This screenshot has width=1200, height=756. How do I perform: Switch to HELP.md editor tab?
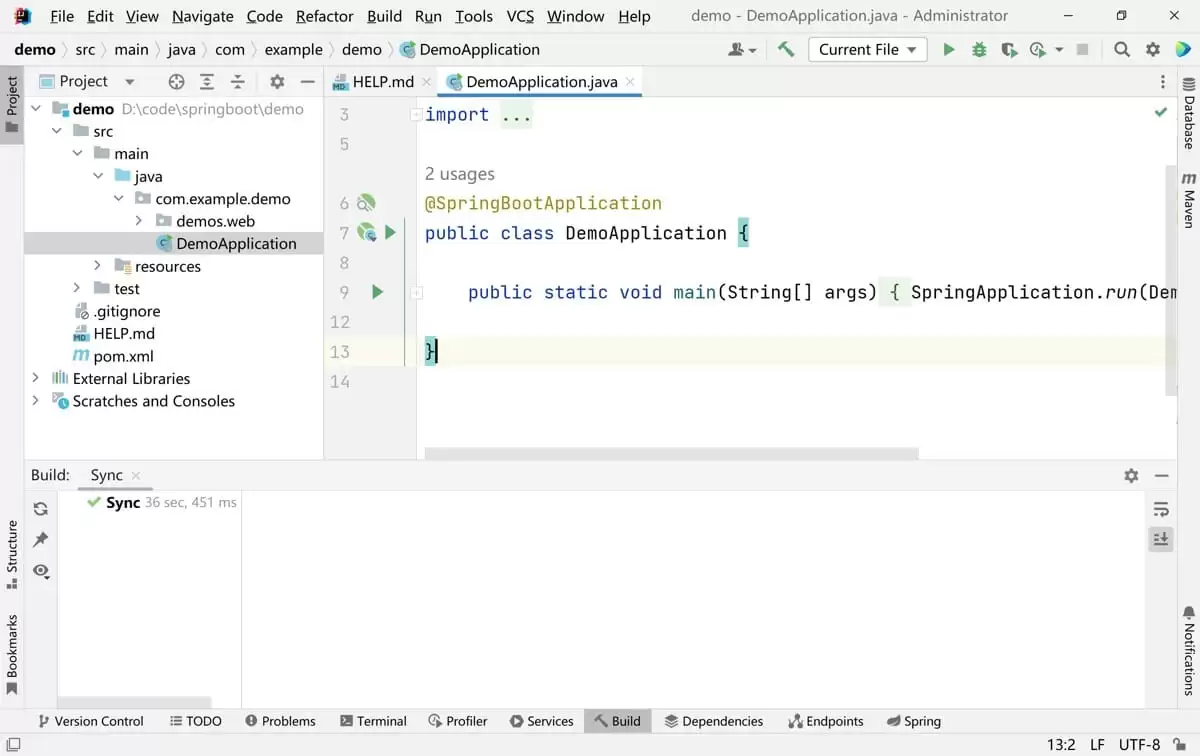point(383,82)
